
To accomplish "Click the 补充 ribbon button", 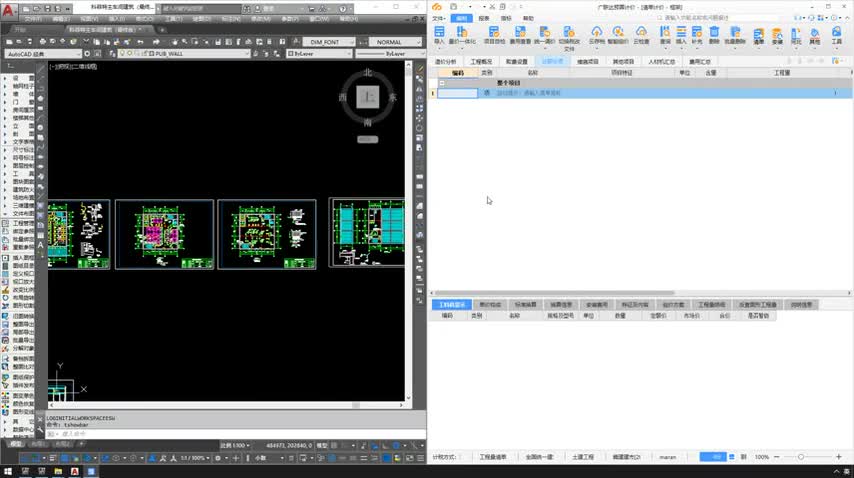I will click(x=697, y=34).
